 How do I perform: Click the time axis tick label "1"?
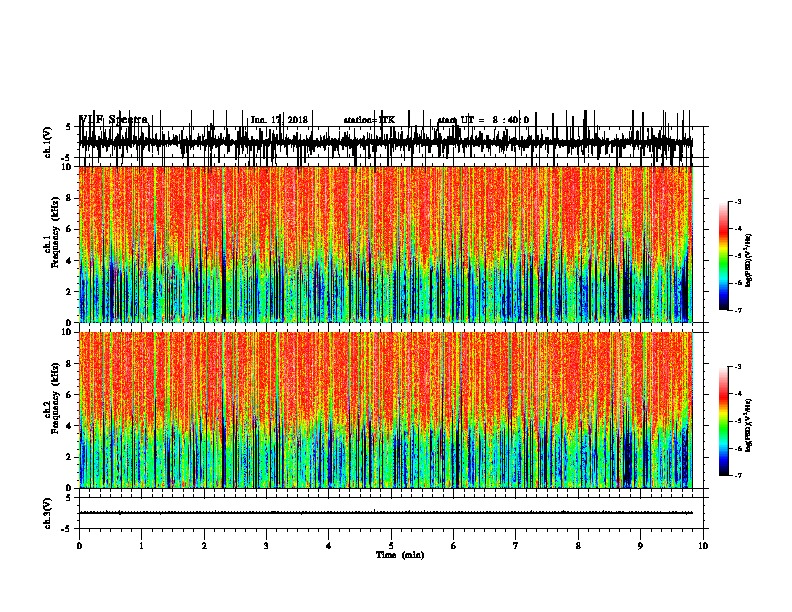coord(141,545)
